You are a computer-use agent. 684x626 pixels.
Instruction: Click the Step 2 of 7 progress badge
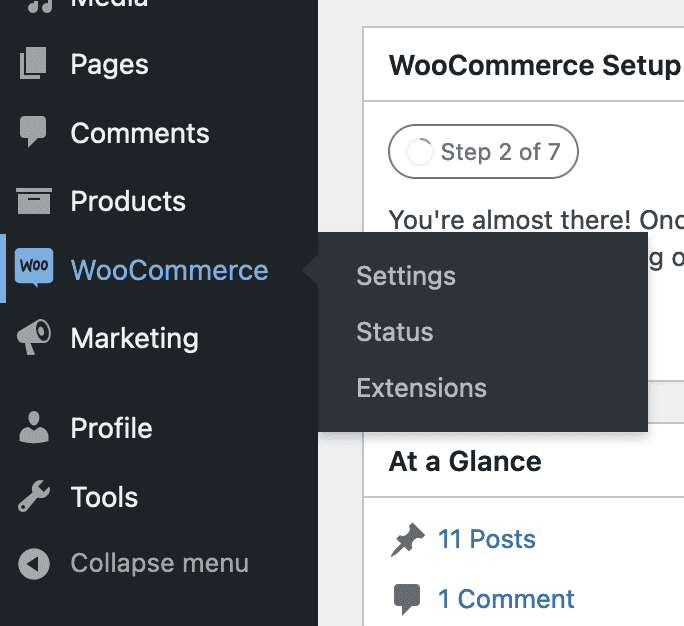[483, 152]
